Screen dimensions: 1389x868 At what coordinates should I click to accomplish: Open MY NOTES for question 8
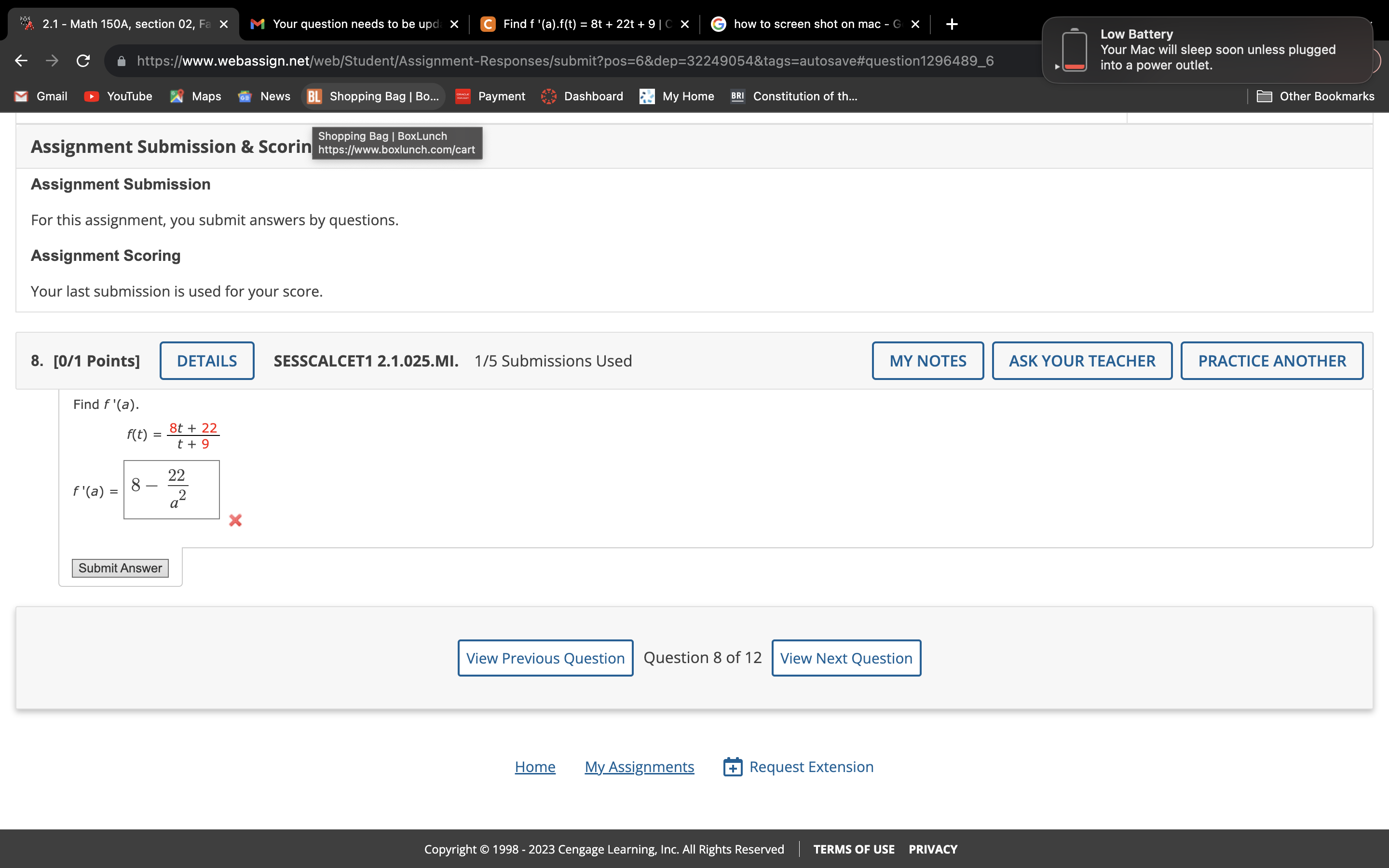click(x=927, y=361)
